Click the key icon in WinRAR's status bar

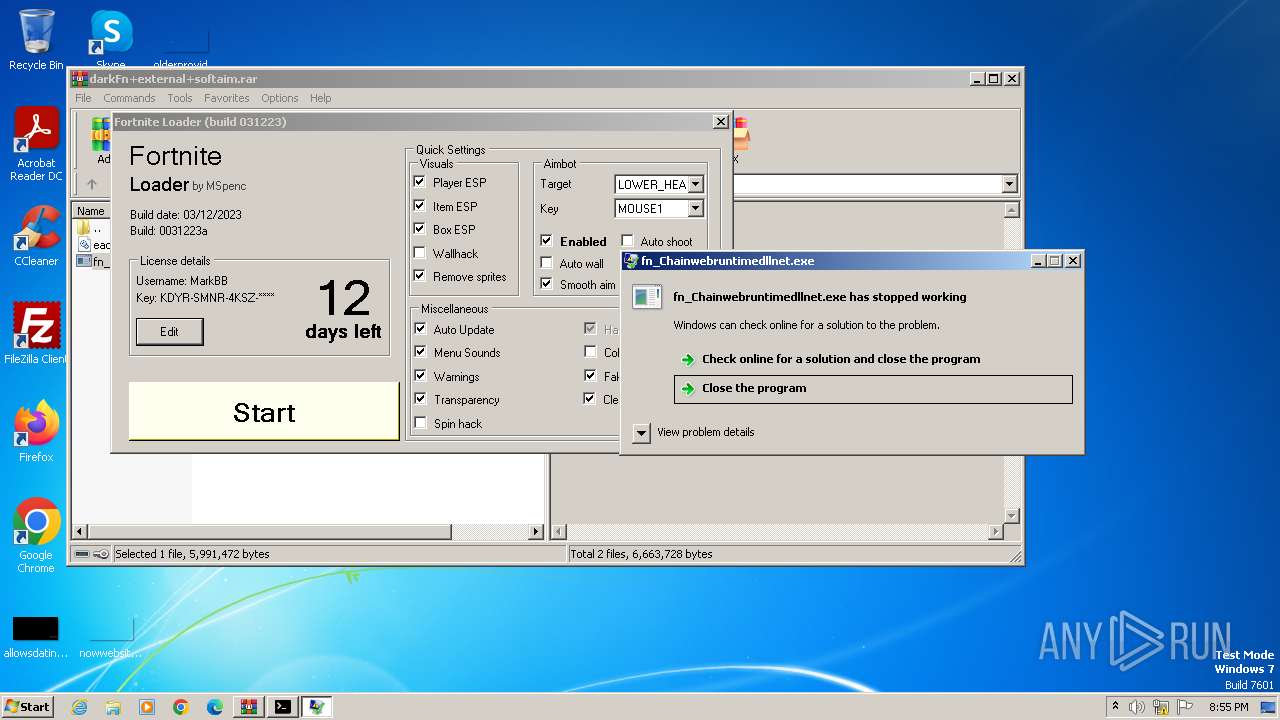click(101, 554)
